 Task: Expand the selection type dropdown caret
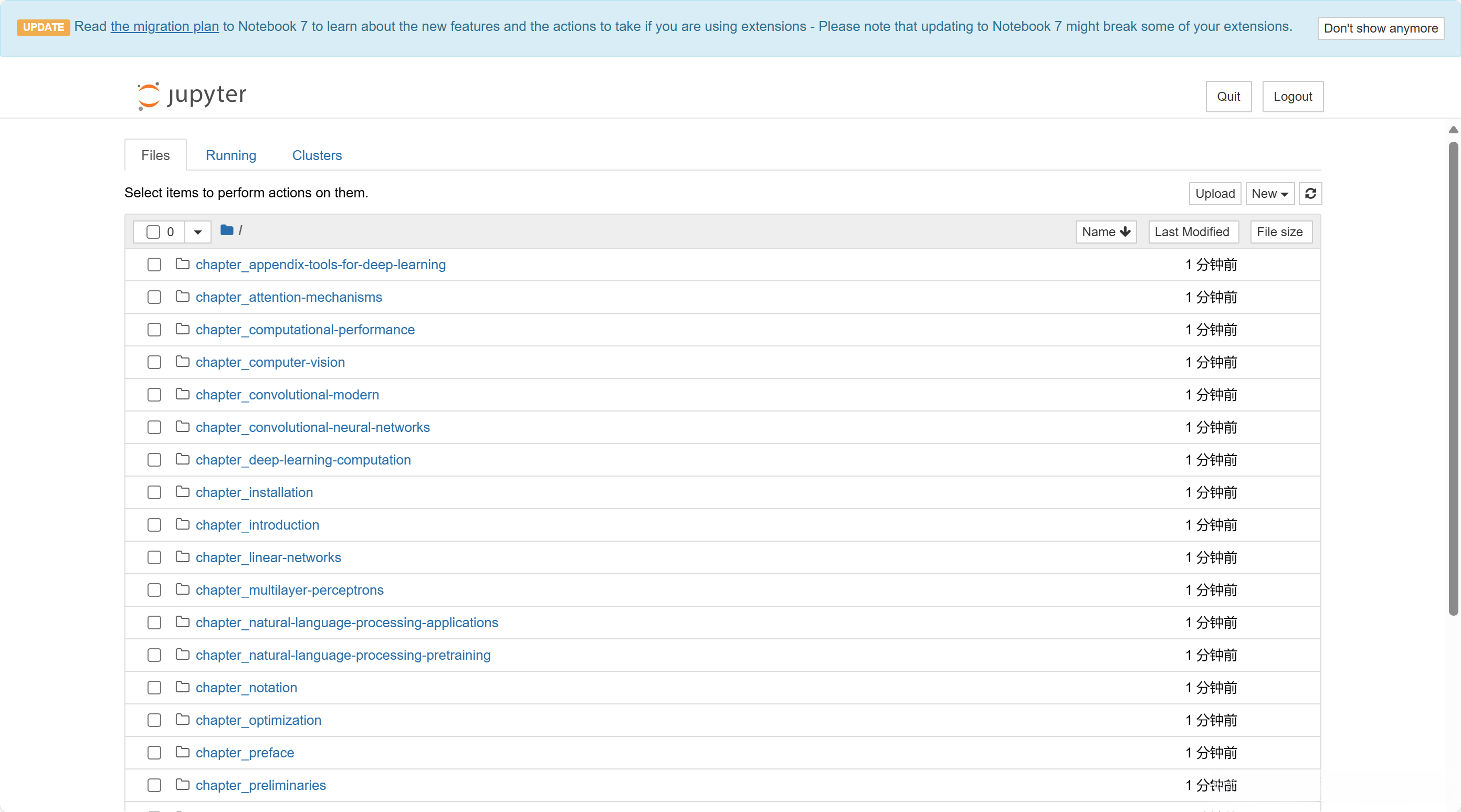point(198,232)
